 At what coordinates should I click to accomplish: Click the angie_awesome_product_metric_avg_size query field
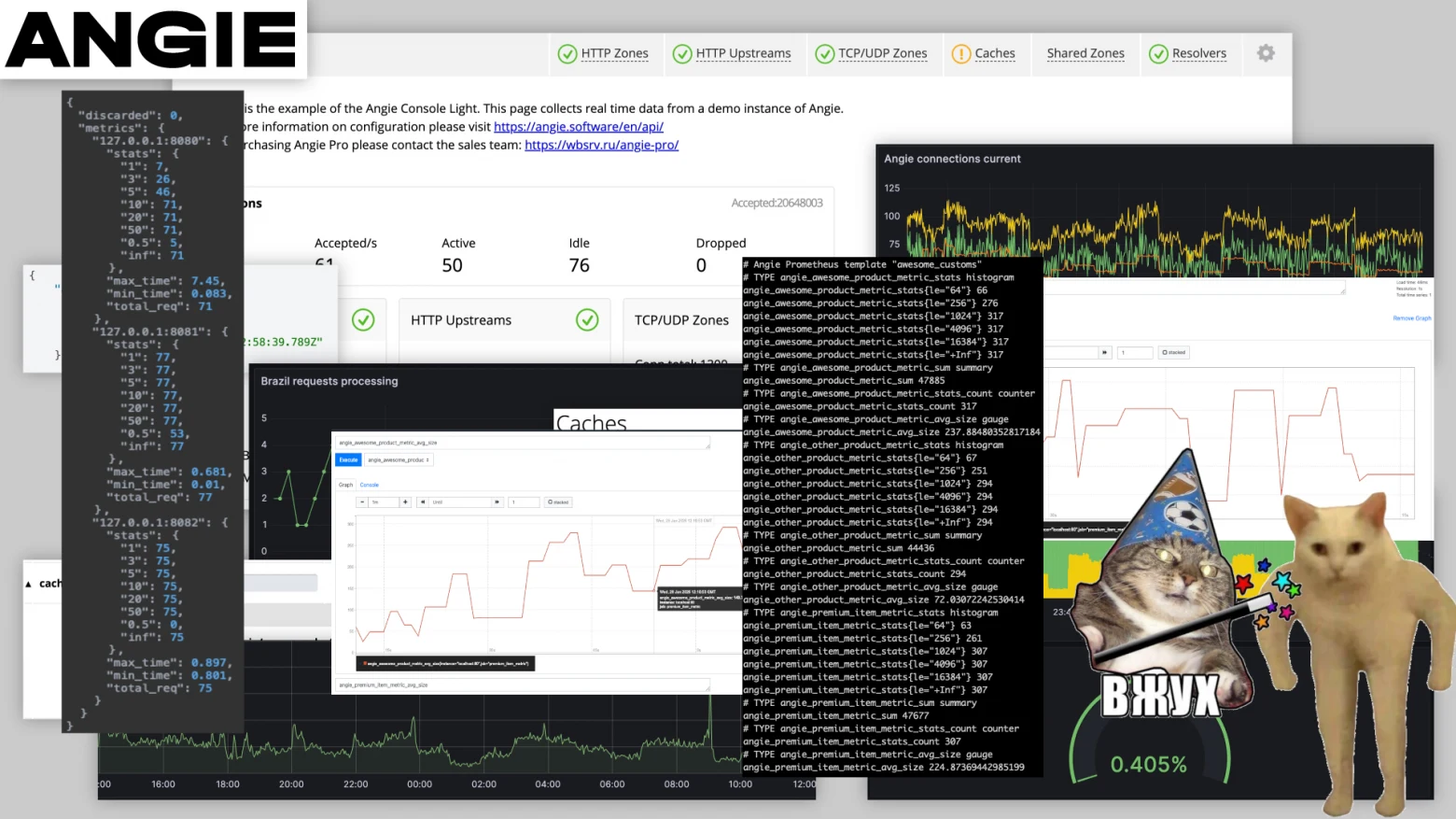(523, 443)
